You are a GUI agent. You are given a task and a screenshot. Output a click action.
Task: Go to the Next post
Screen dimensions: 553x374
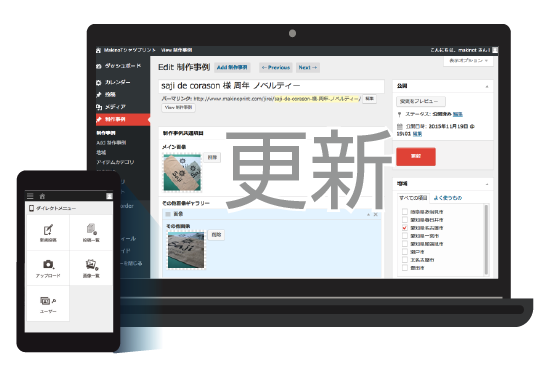(x=308, y=67)
